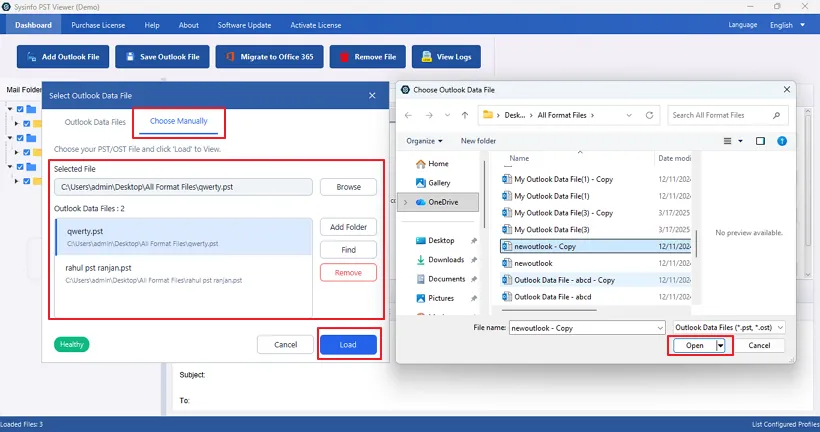Open the English language dropdown
Screen dimensions: 820x432
pyautogui.click(x=787, y=25)
